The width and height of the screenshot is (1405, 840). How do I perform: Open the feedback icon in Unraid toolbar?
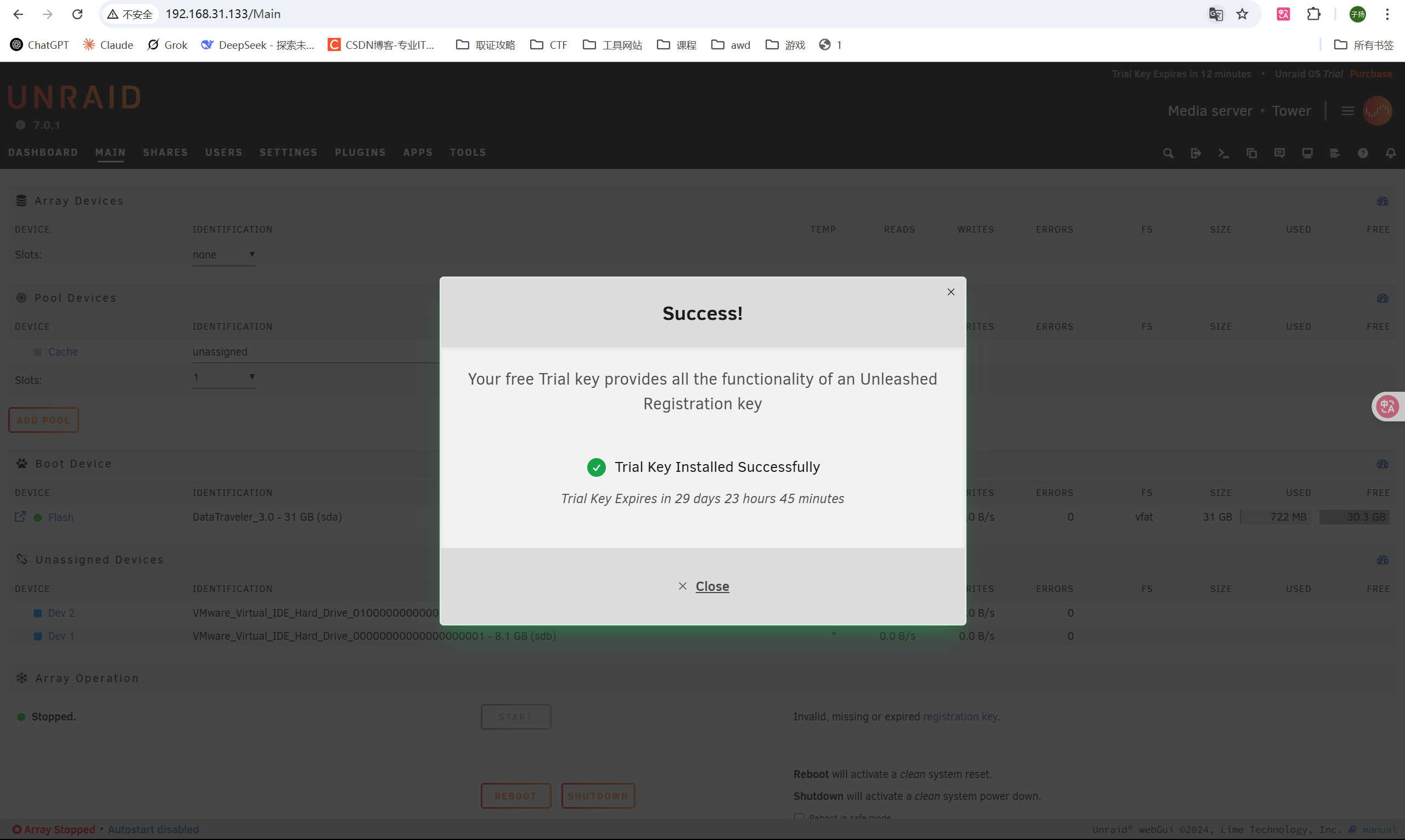coord(1279,154)
